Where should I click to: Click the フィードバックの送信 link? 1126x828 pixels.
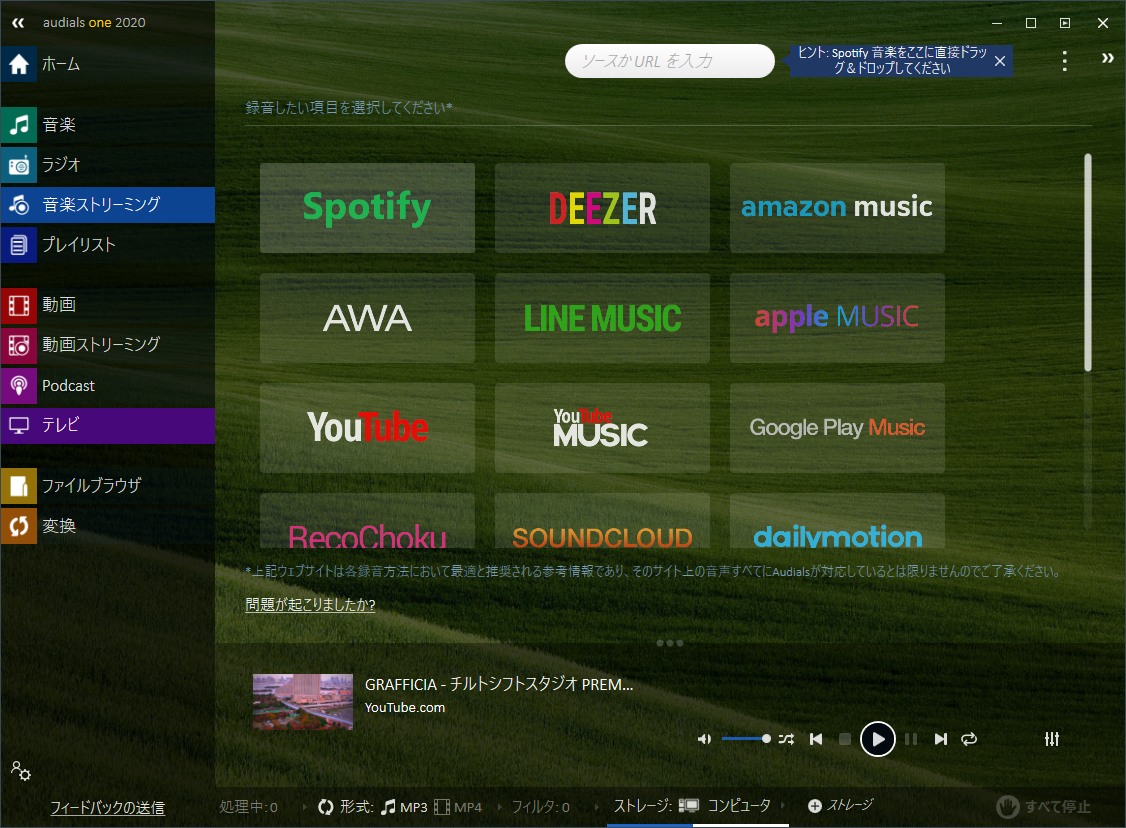[107, 808]
